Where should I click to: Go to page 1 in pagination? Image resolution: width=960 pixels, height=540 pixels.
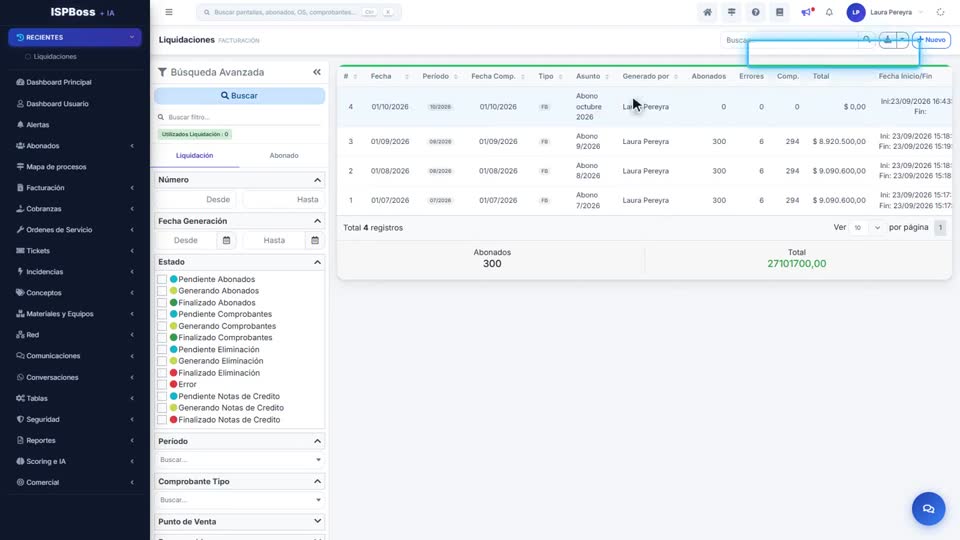click(940, 228)
